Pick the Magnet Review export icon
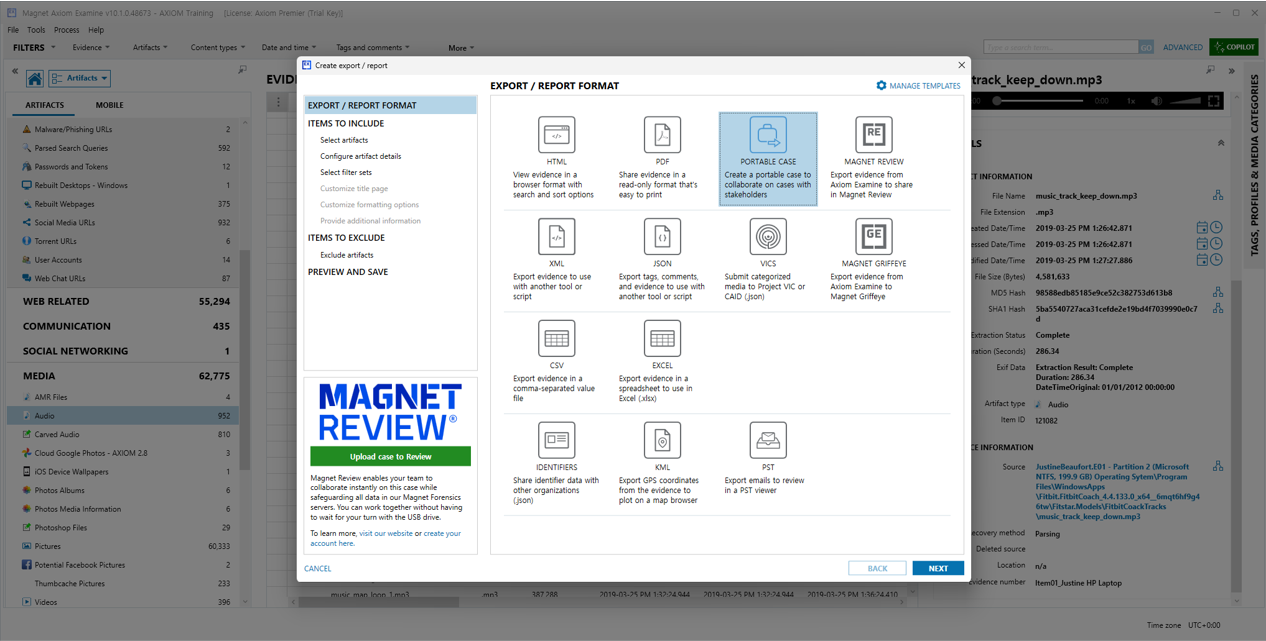 (x=874, y=134)
